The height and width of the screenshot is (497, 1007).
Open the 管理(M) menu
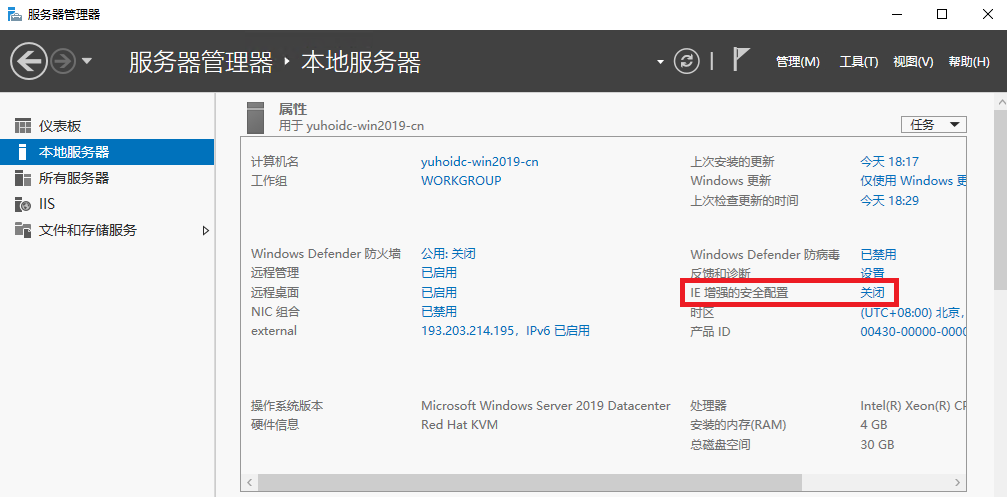[797, 62]
